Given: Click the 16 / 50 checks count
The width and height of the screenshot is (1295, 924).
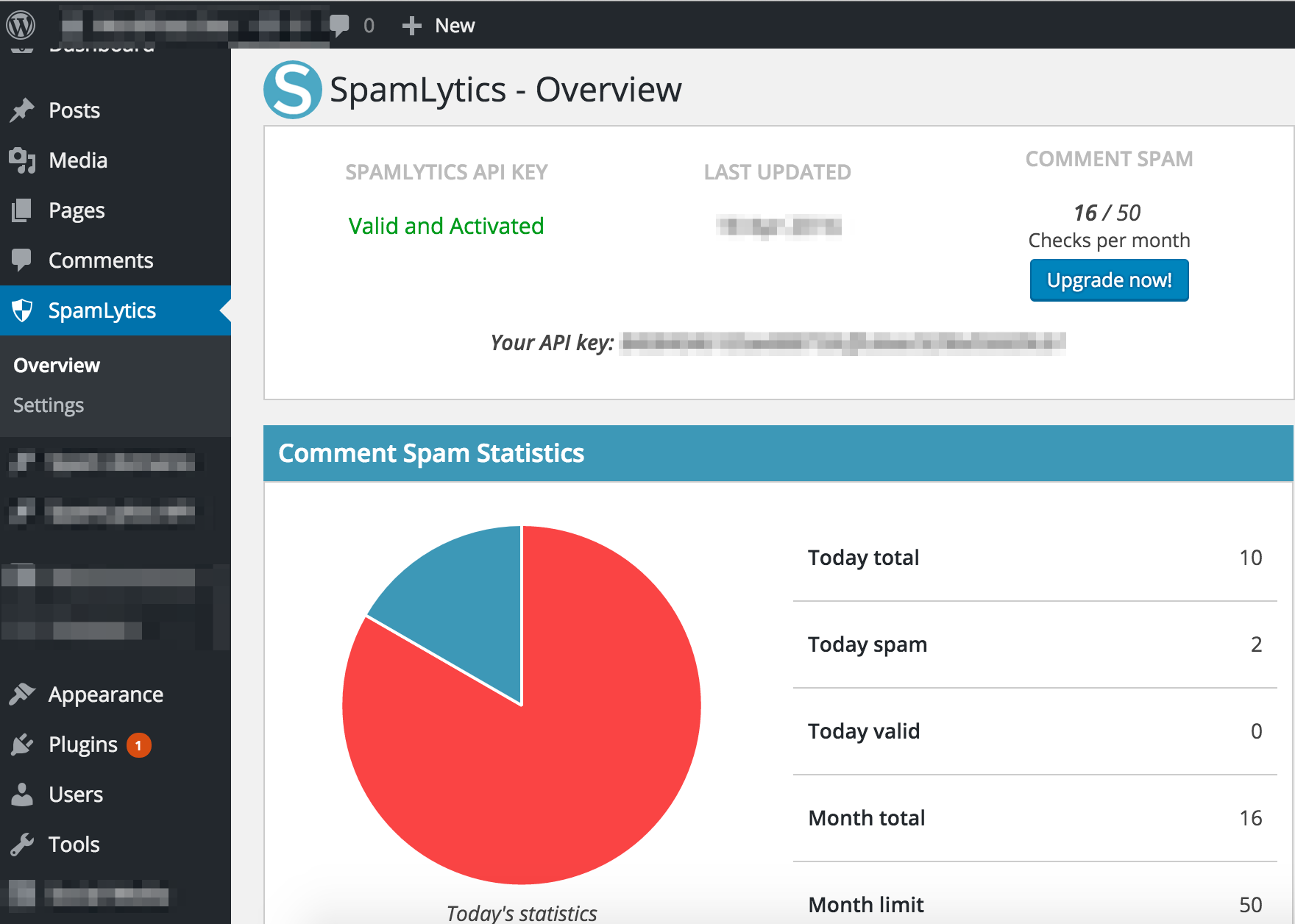Looking at the screenshot, I should [x=1107, y=213].
